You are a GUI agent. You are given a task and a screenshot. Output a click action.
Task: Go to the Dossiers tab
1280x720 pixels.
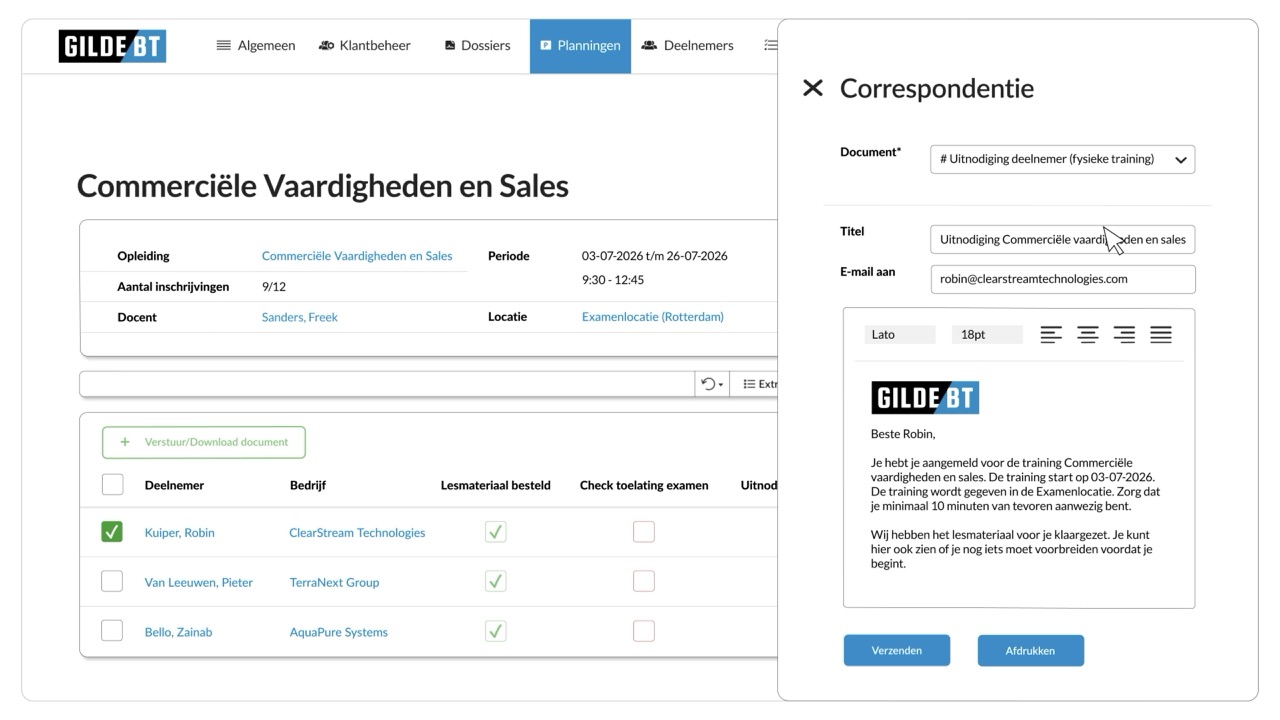[477, 45]
